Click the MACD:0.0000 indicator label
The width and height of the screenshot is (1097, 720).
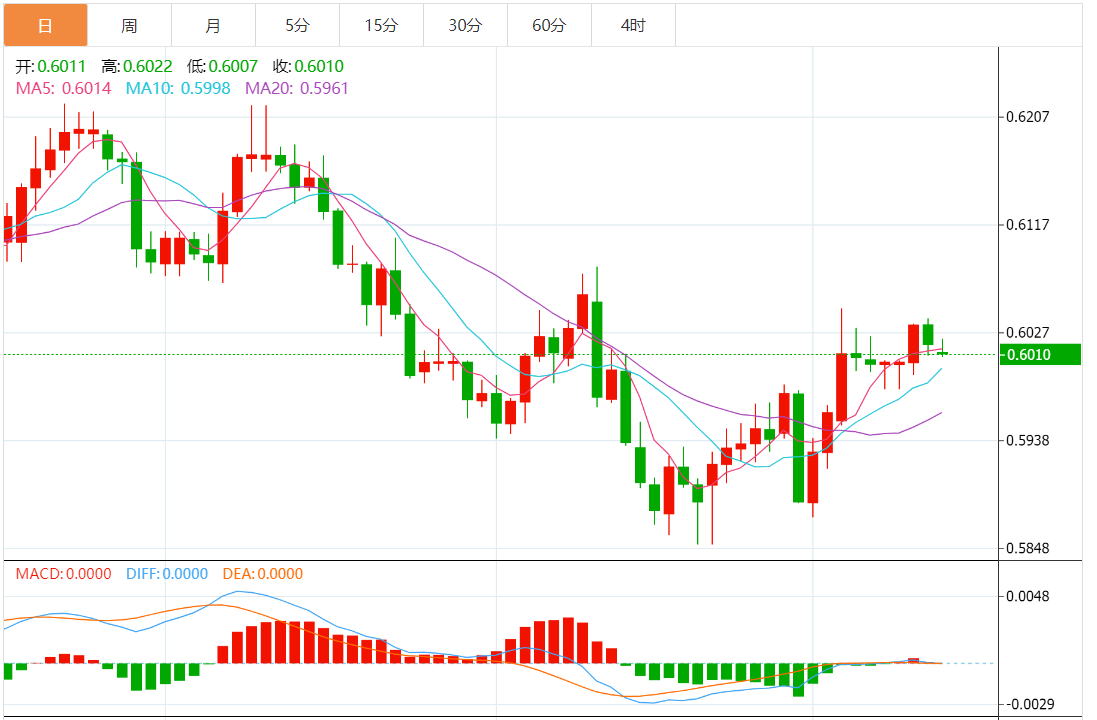click(64, 574)
